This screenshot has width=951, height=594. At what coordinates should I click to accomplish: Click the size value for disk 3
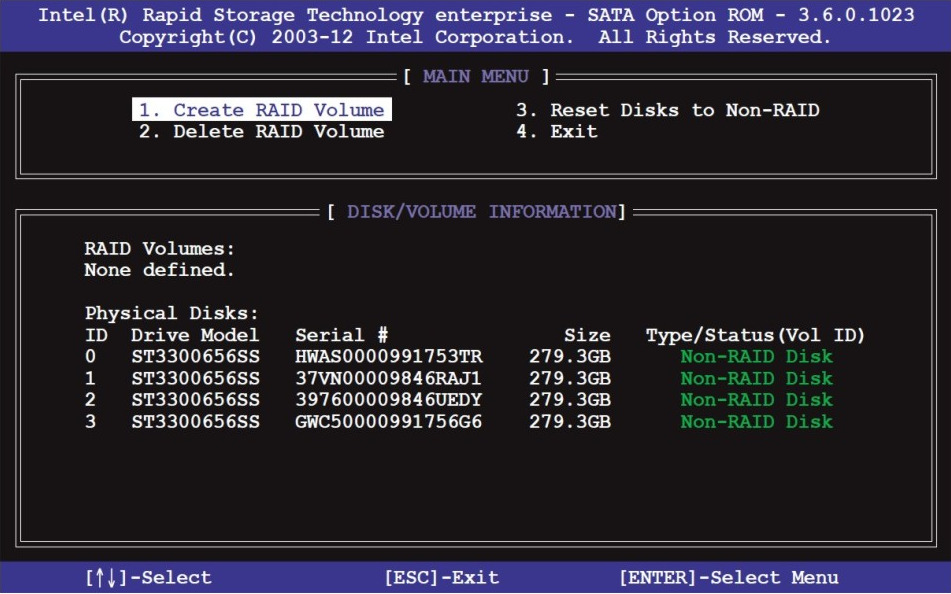click(x=570, y=422)
